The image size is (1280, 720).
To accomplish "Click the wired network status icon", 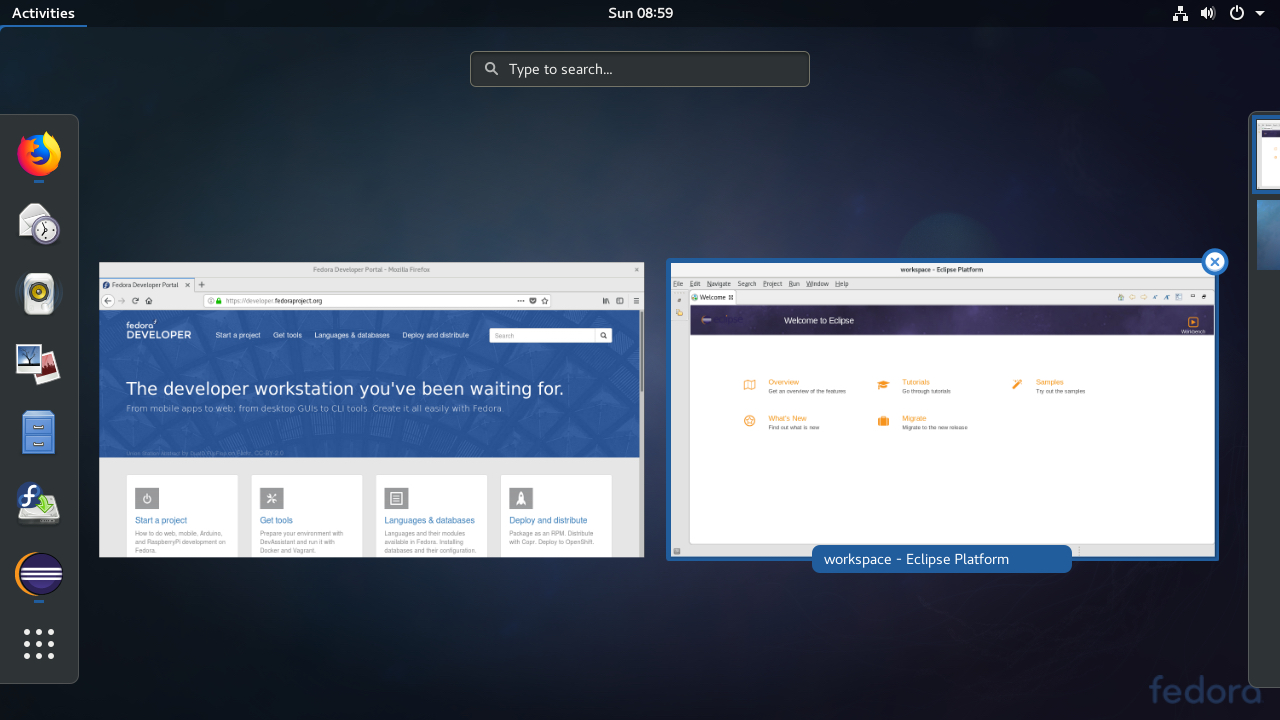I will (1180, 13).
